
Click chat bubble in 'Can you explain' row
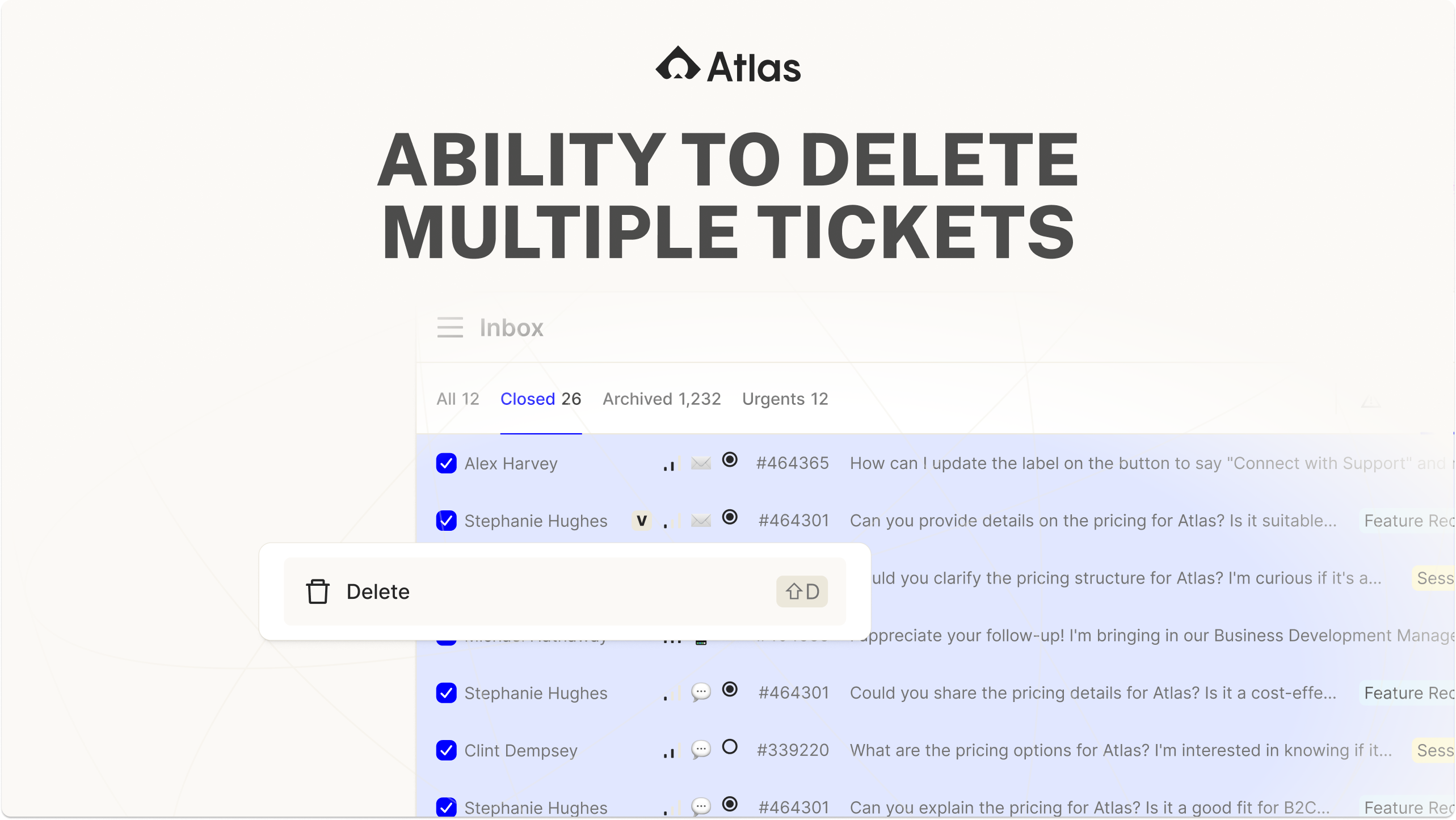[x=701, y=808]
